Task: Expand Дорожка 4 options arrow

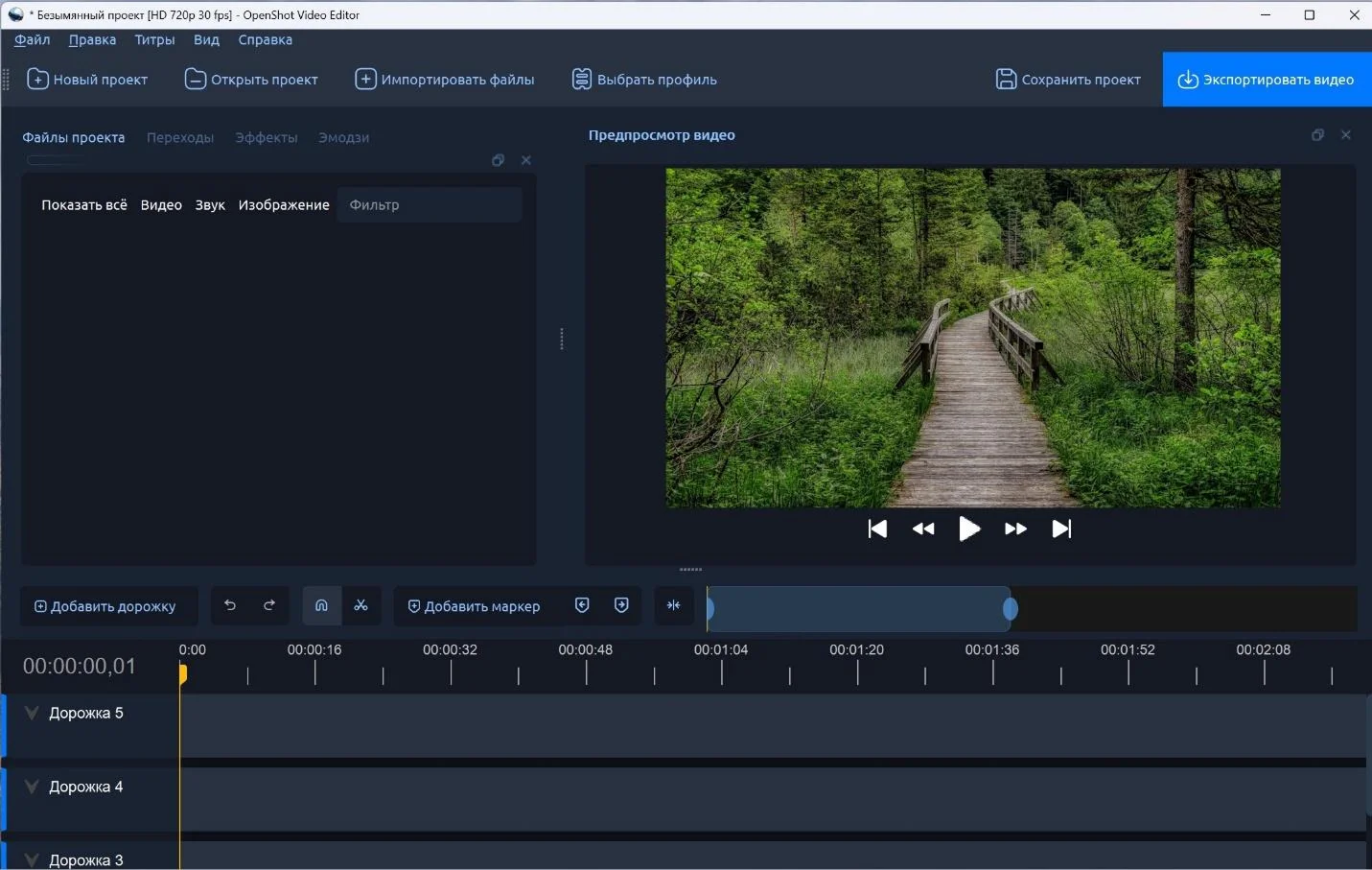Action: point(32,788)
